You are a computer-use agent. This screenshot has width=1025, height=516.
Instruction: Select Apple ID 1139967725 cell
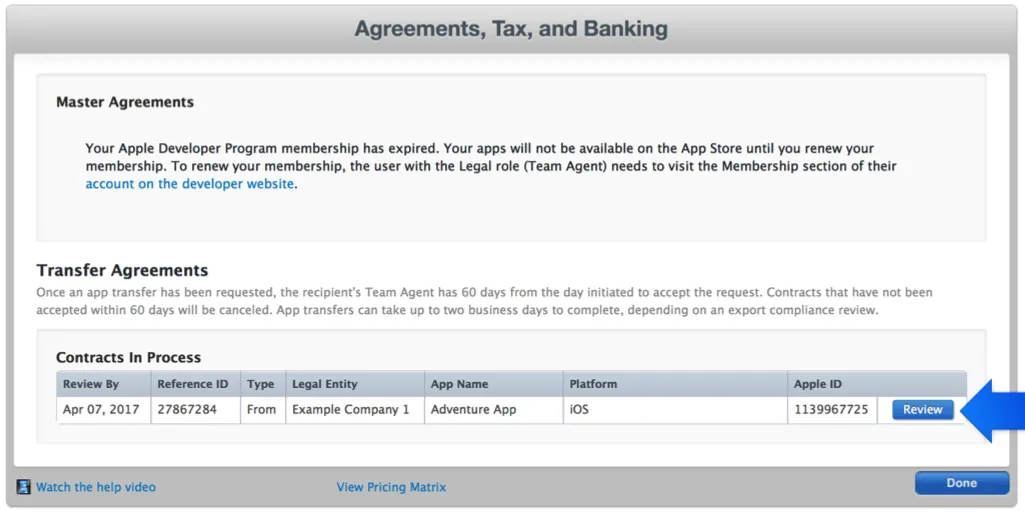(x=832, y=410)
